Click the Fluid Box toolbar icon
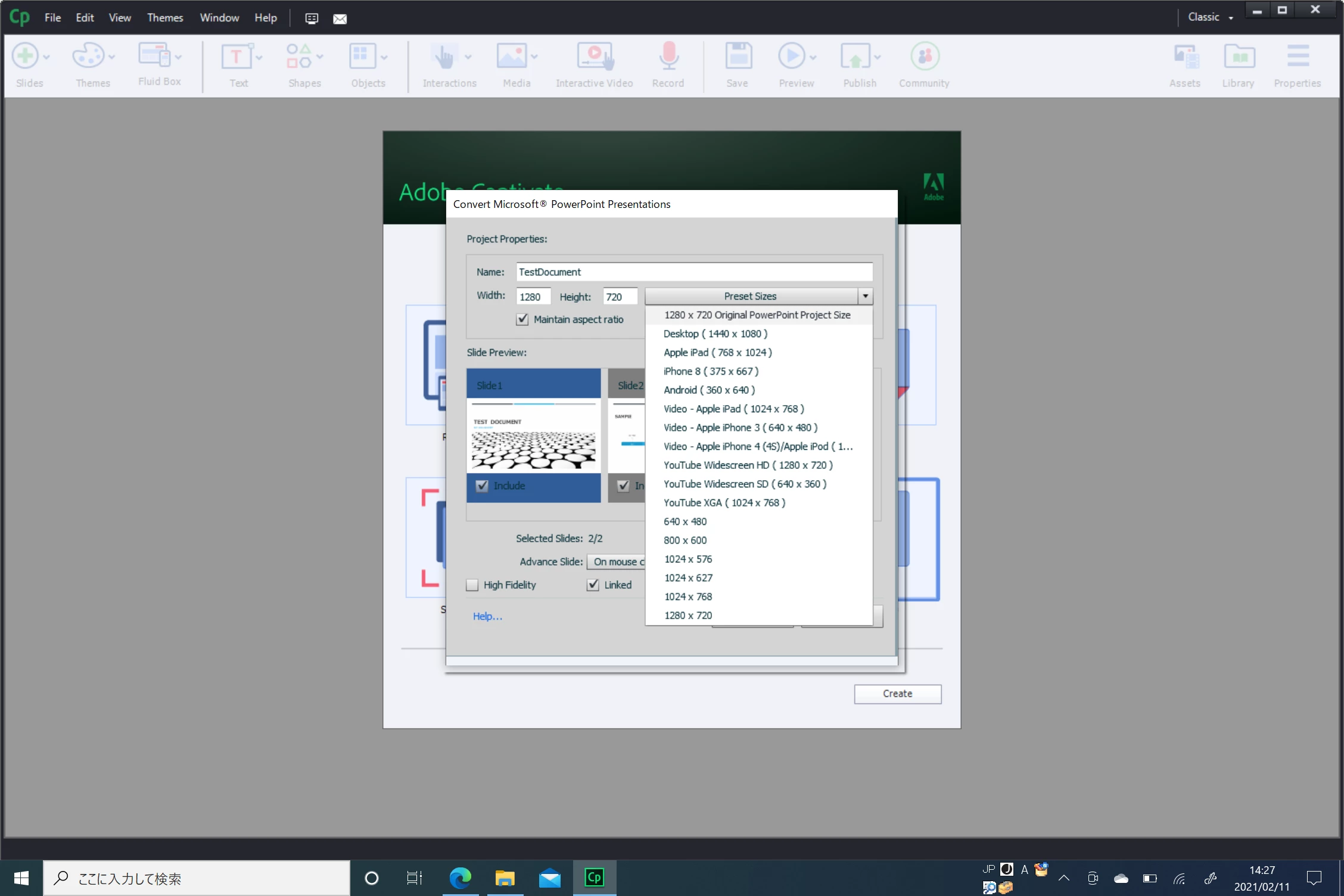 tap(155, 56)
